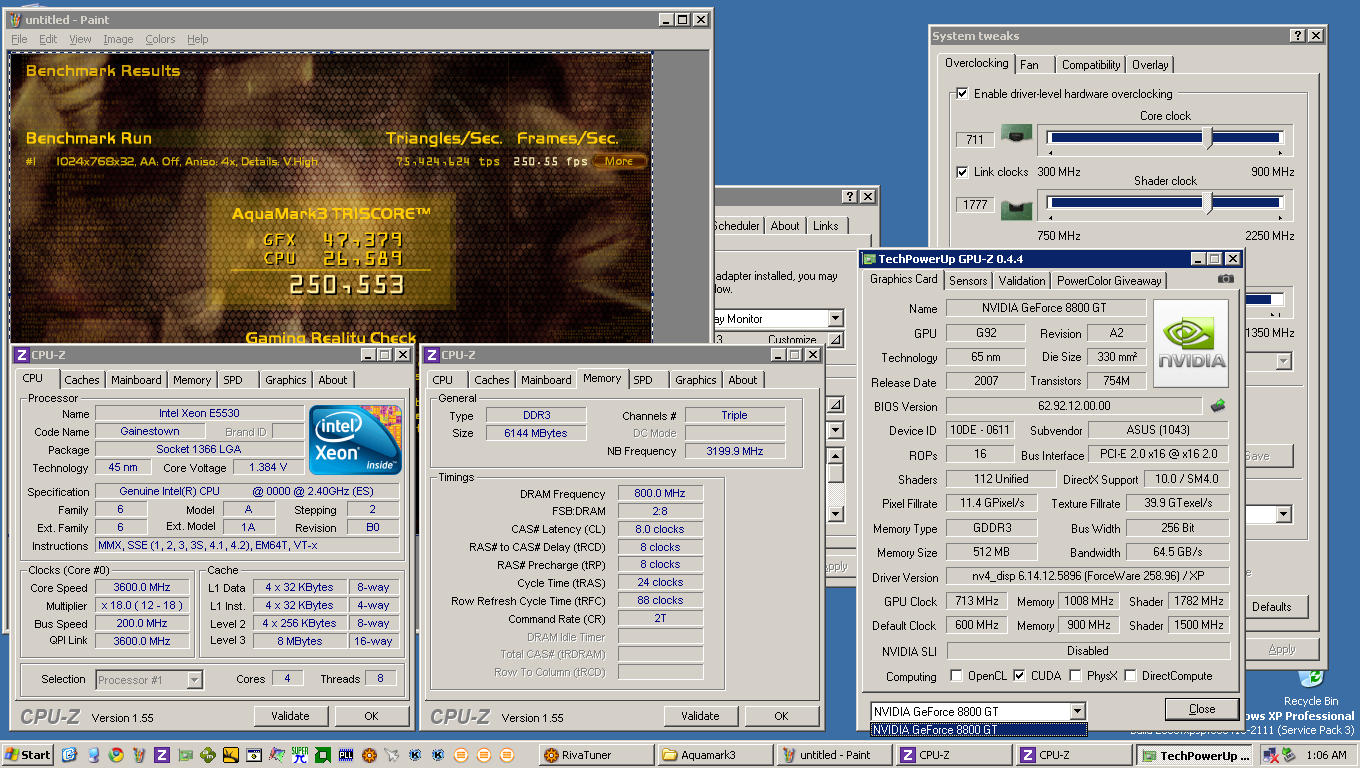Toggle Enable driver-level hardware overclocking
The width and height of the screenshot is (1360, 768).
coord(962,94)
